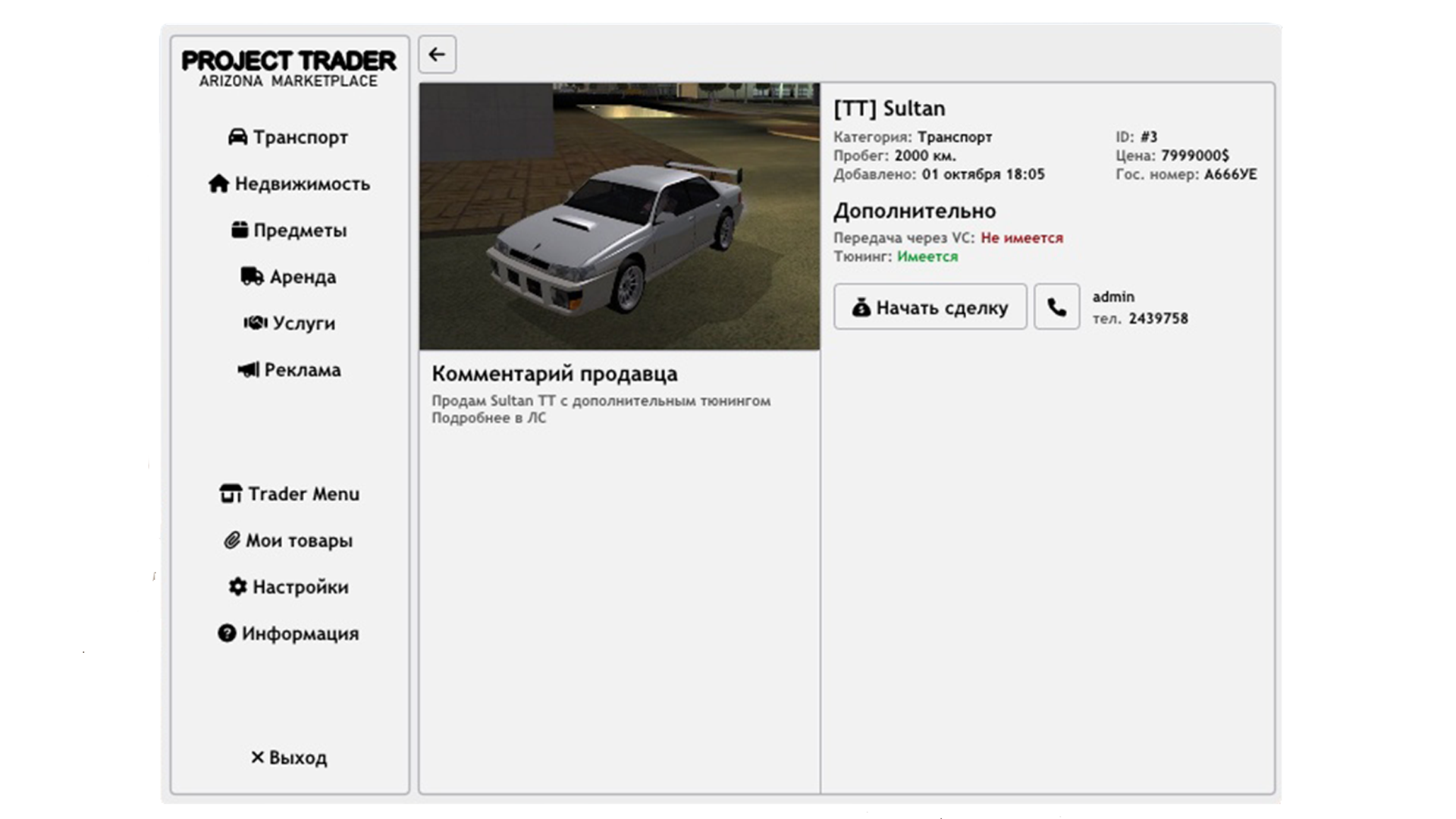Click Выход to exit marketplace
Image resolution: width=1456 pixels, height=819 pixels.
click(289, 758)
